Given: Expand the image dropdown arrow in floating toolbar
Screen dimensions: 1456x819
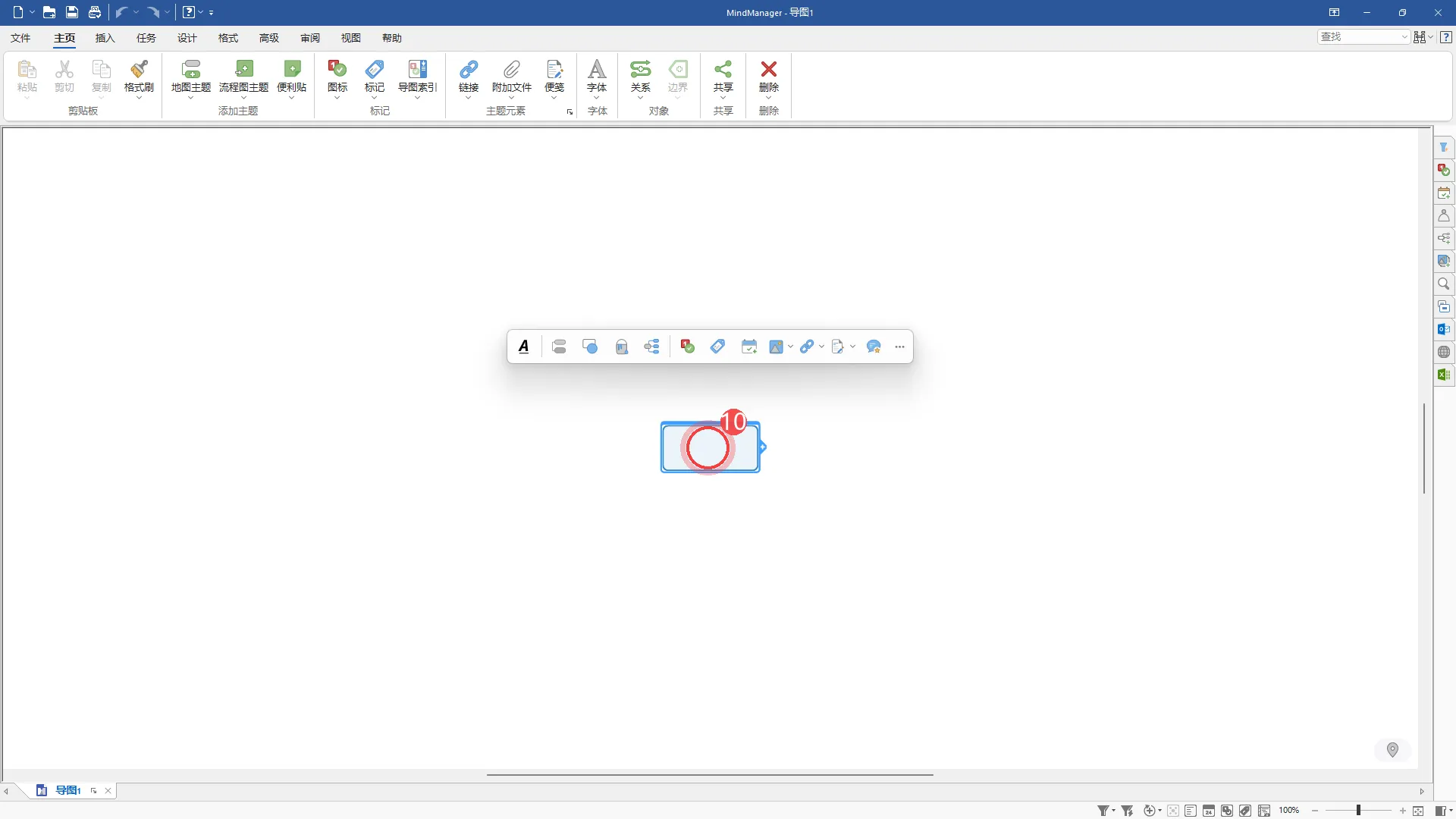Looking at the screenshot, I should [791, 347].
